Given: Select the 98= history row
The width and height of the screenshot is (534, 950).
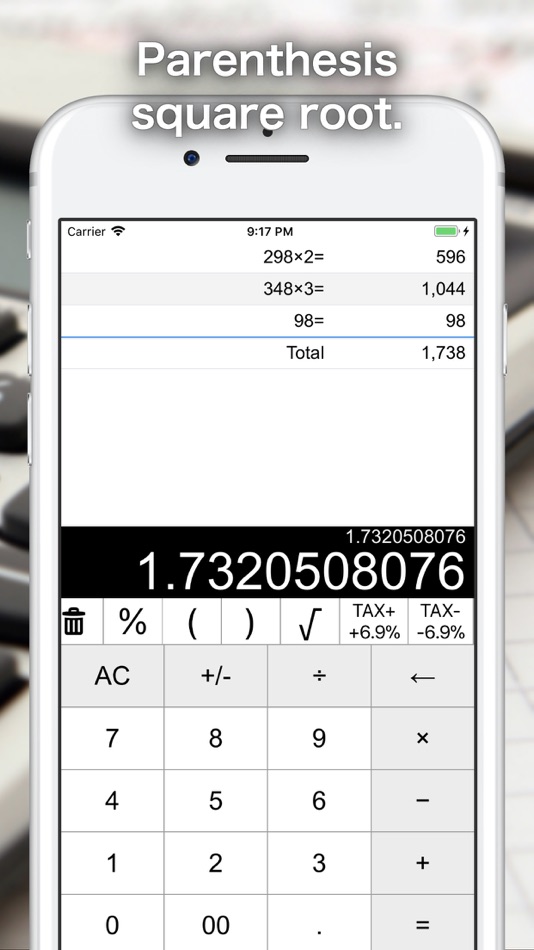Looking at the screenshot, I should pos(267,321).
